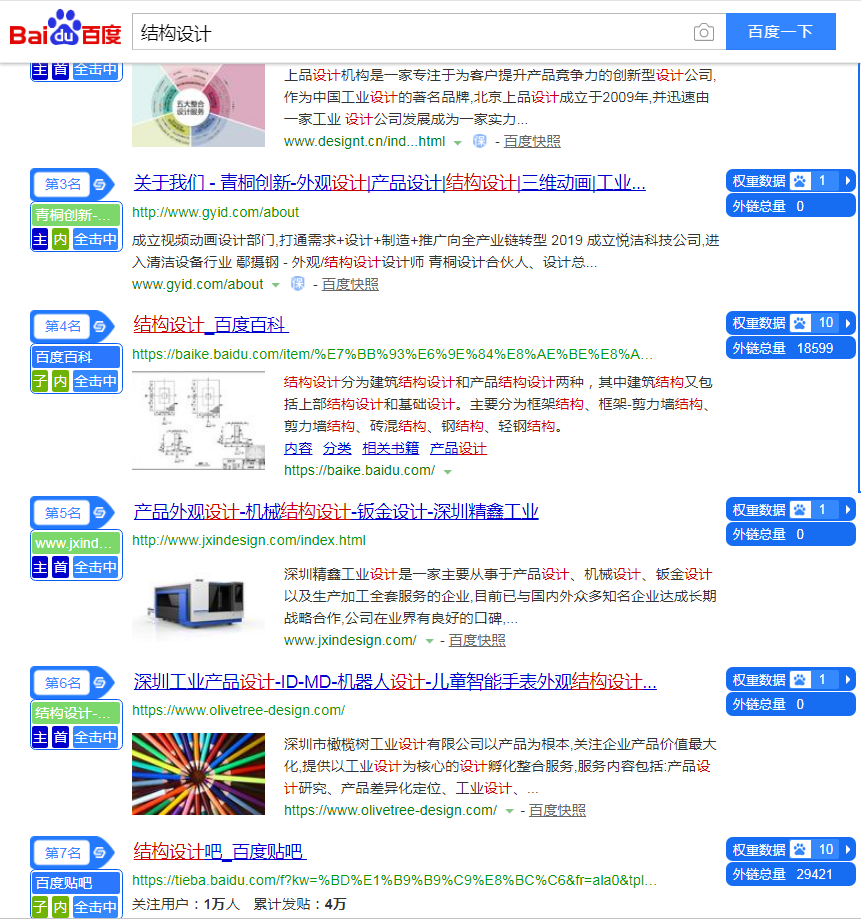The width and height of the screenshot is (861, 920).
Task: Expand the arrow next to www.designt.cn URL
Action: coord(458,143)
